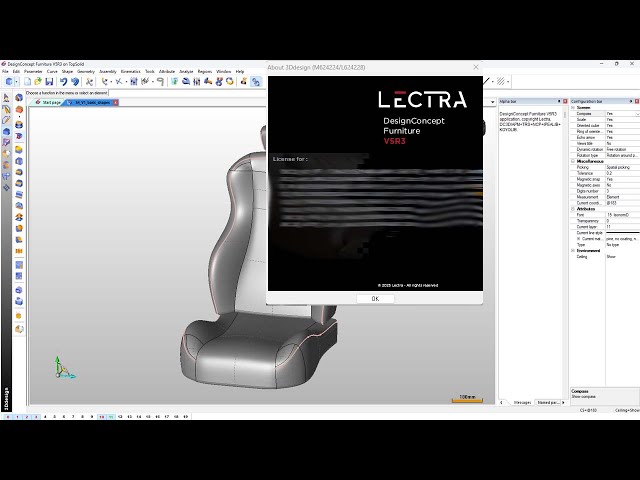Click the highlighted last icon of top toolbar
The image size is (640, 480).
(256, 82)
